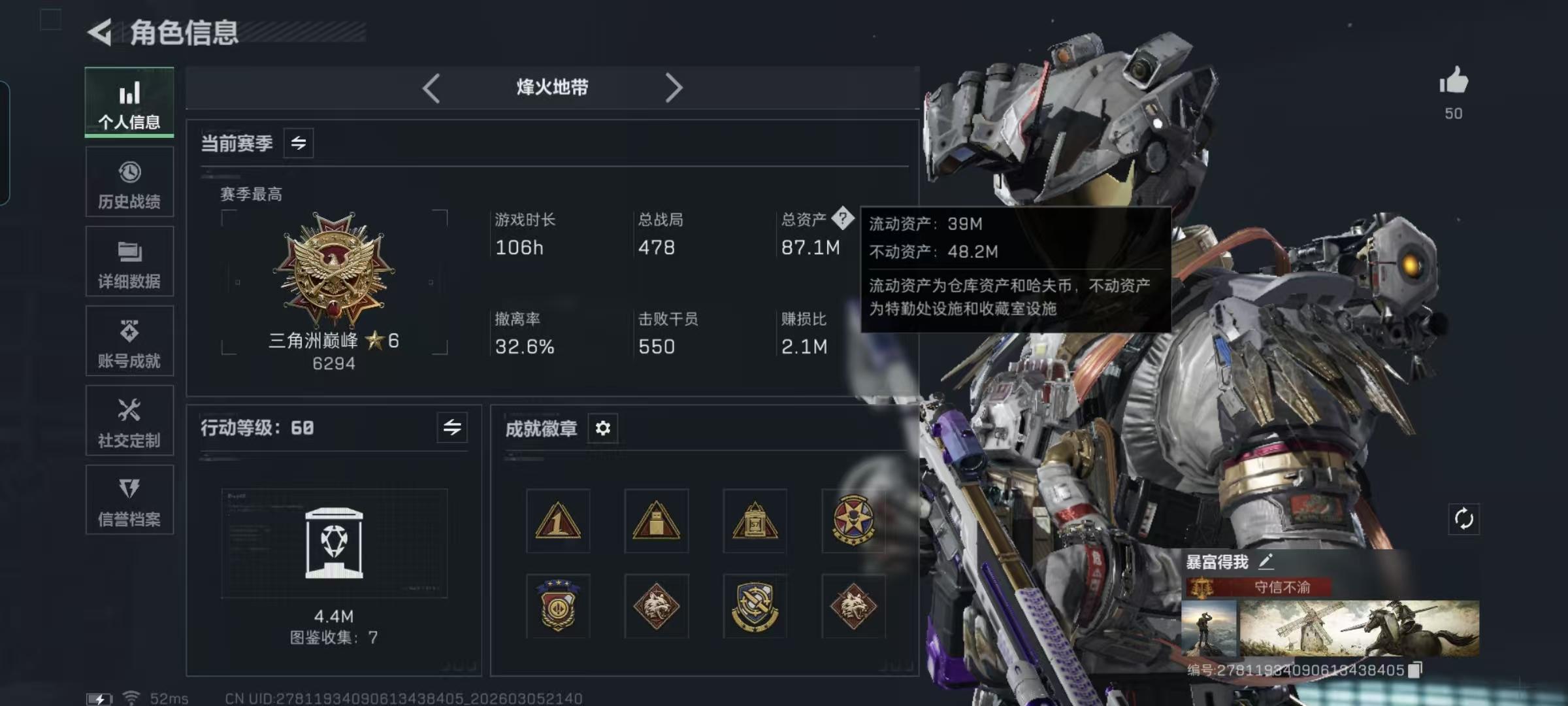Switch to previous mode with left chevron
This screenshot has height=706, width=1568.
tap(431, 88)
